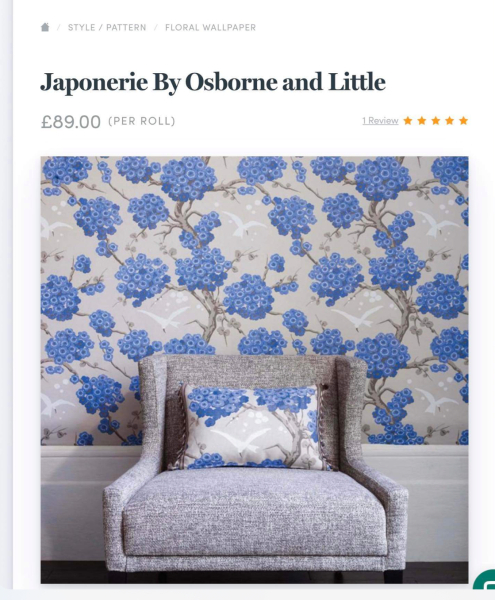
Task: Go to the Floral Wallpaper breadcrumb category
Action: pos(210,28)
